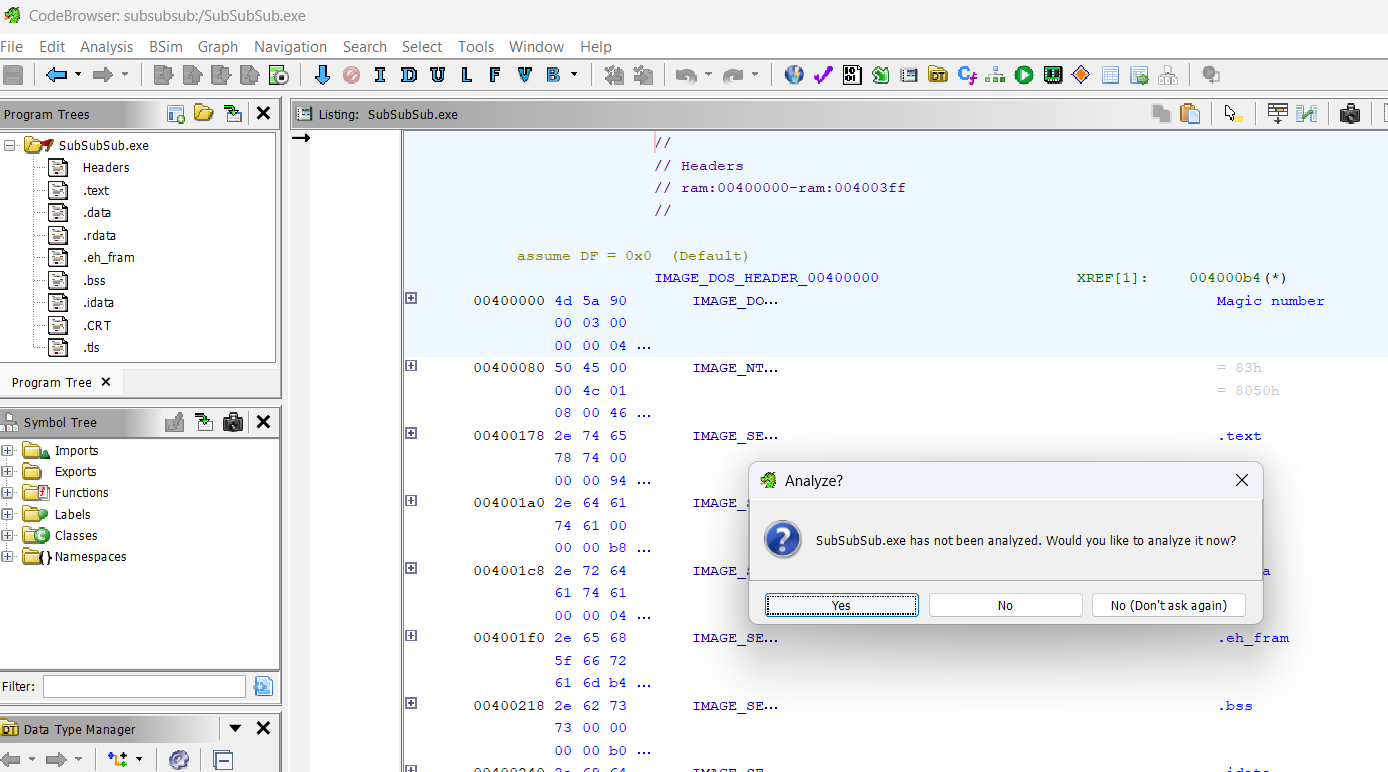Open Program Trees folder icon
1388x772 pixels.
coord(204,114)
